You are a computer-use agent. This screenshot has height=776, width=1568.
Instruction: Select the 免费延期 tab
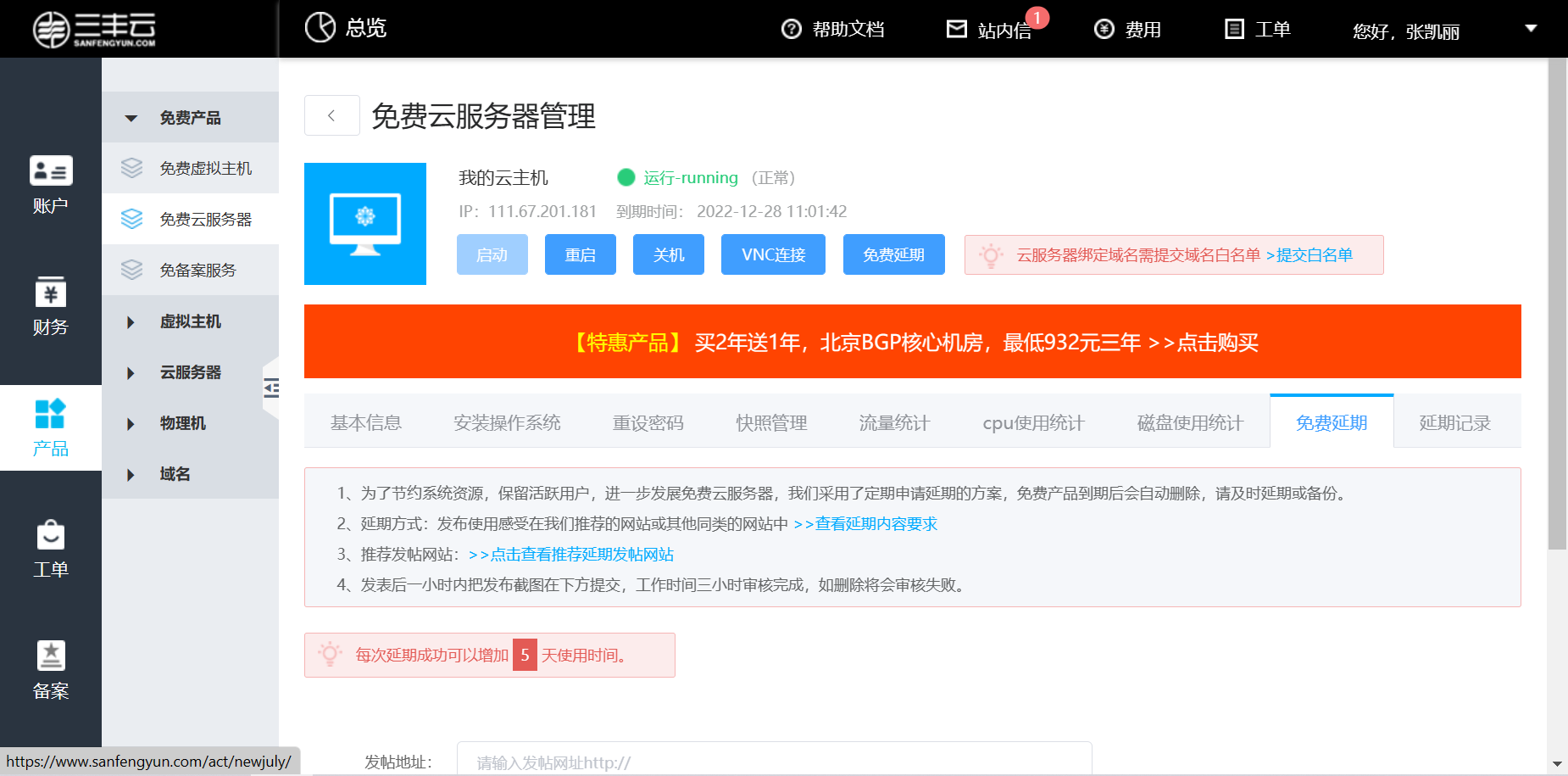(1332, 421)
